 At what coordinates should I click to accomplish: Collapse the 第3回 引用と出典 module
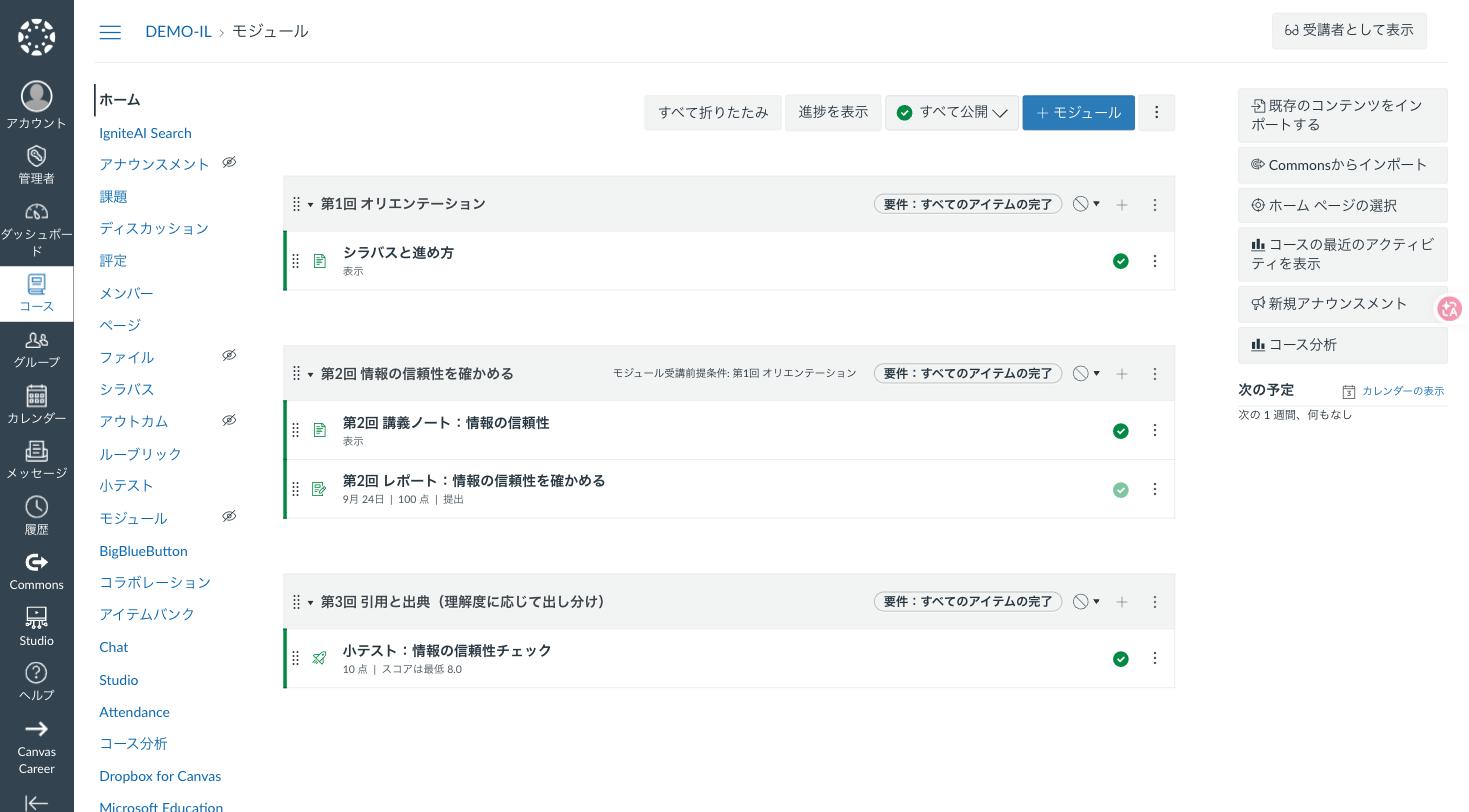click(x=310, y=603)
